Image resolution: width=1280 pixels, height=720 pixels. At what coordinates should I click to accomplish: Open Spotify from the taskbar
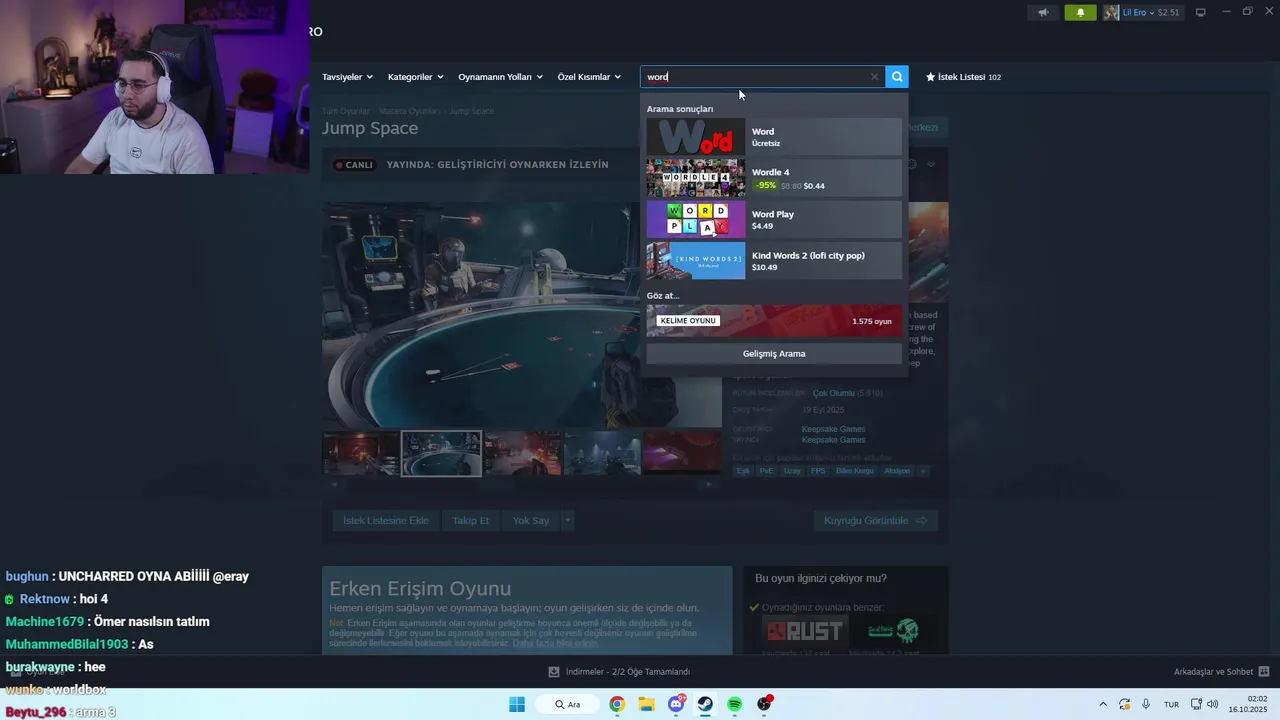point(735,704)
